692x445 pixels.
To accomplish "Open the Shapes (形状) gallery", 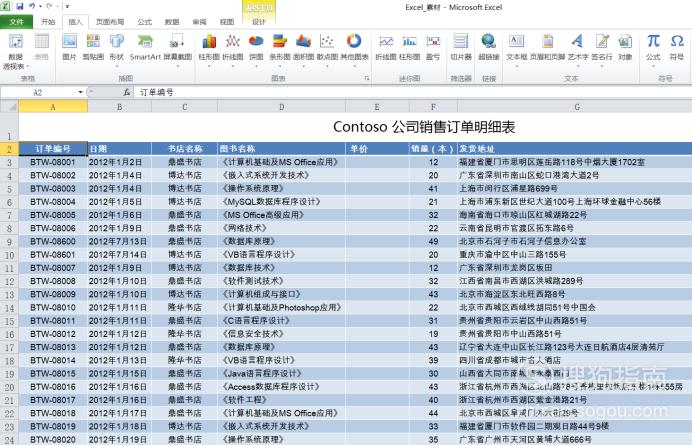I will click(117, 49).
